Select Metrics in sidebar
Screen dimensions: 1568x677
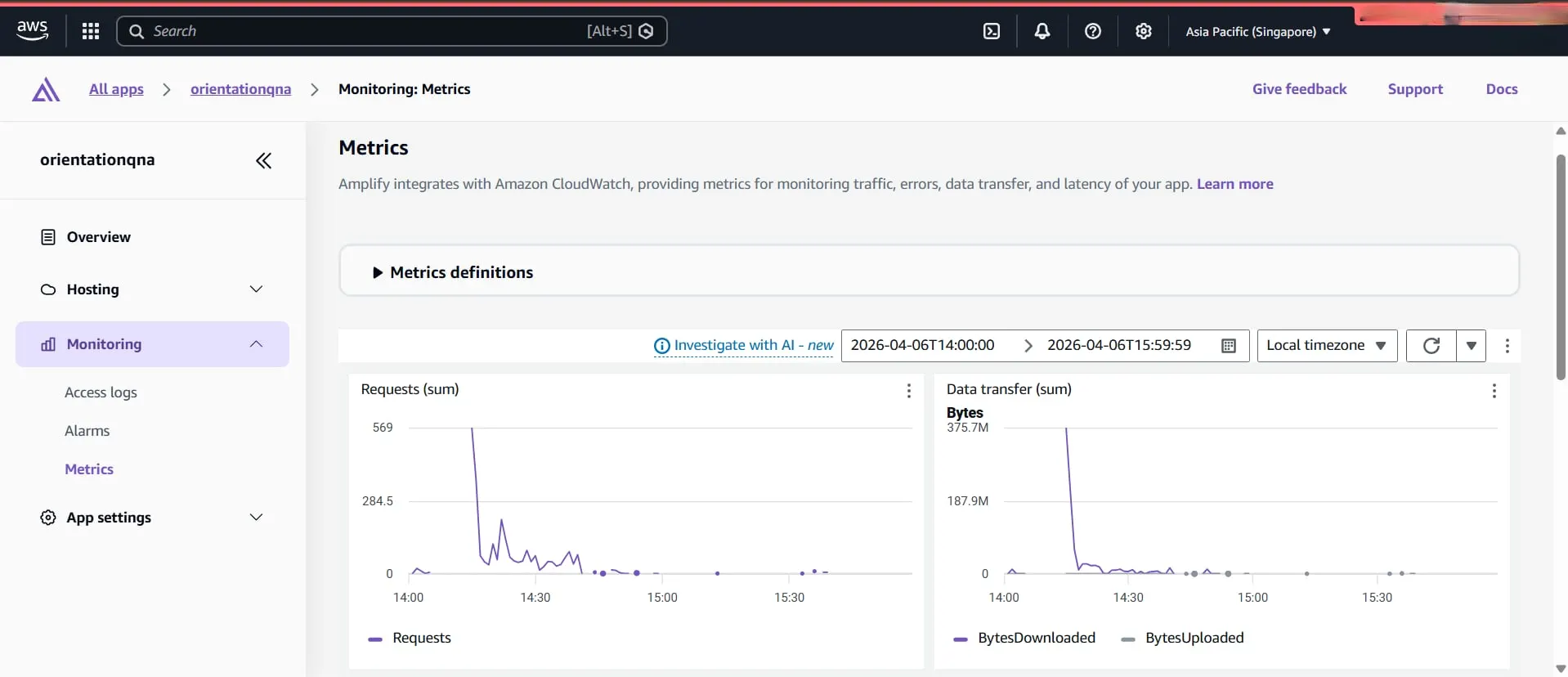[89, 469]
